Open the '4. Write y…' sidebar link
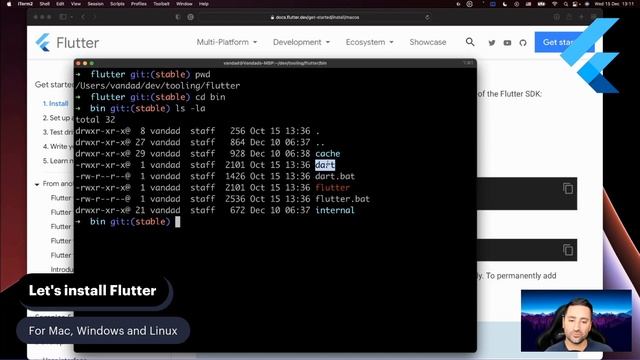 tap(58, 147)
